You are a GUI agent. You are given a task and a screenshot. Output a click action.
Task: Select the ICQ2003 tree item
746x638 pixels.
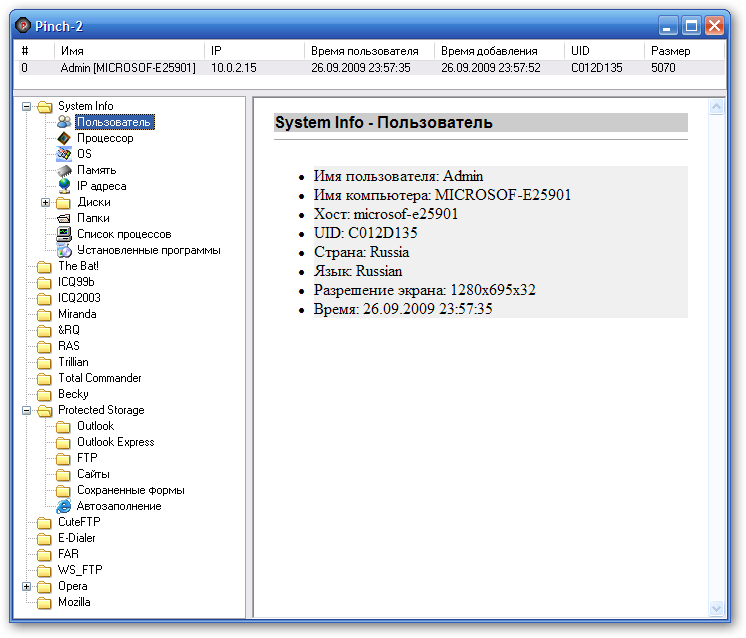coord(79,298)
